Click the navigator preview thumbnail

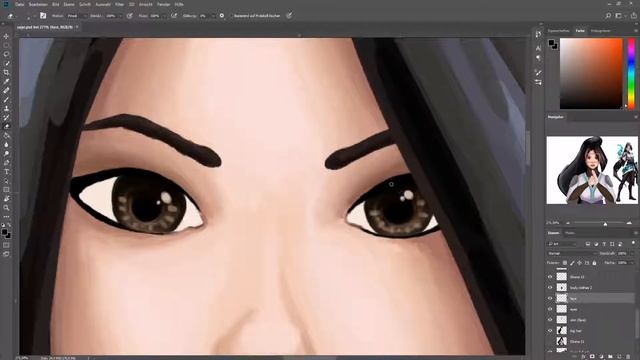pyautogui.click(x=592, y=170)
